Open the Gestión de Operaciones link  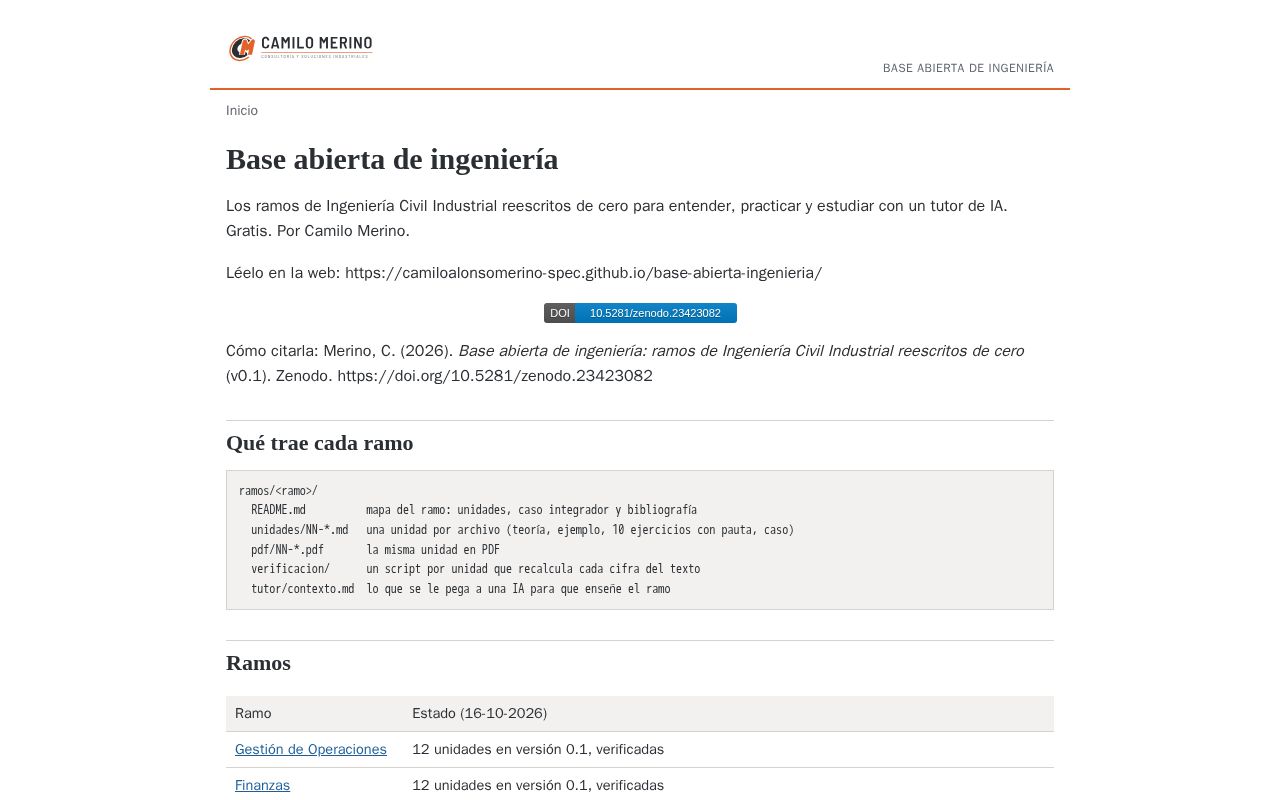tap(311, 749)
